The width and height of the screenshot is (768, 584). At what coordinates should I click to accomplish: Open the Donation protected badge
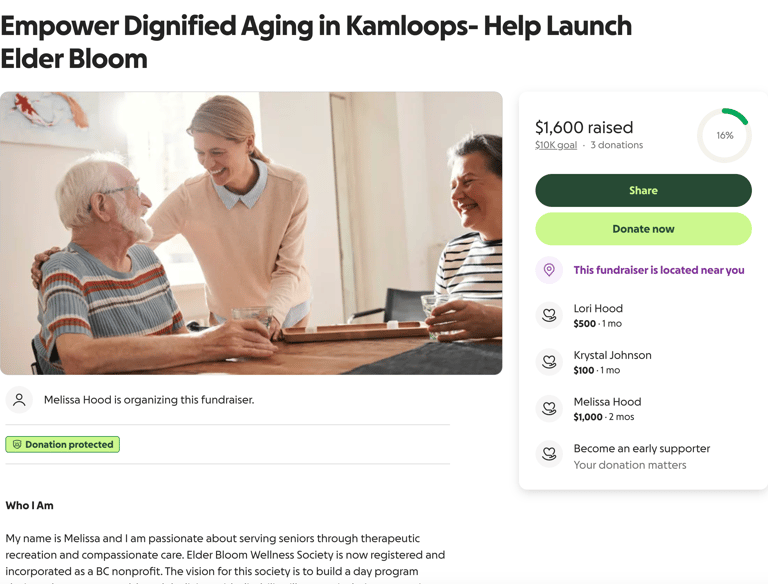(x=63, y=444)
